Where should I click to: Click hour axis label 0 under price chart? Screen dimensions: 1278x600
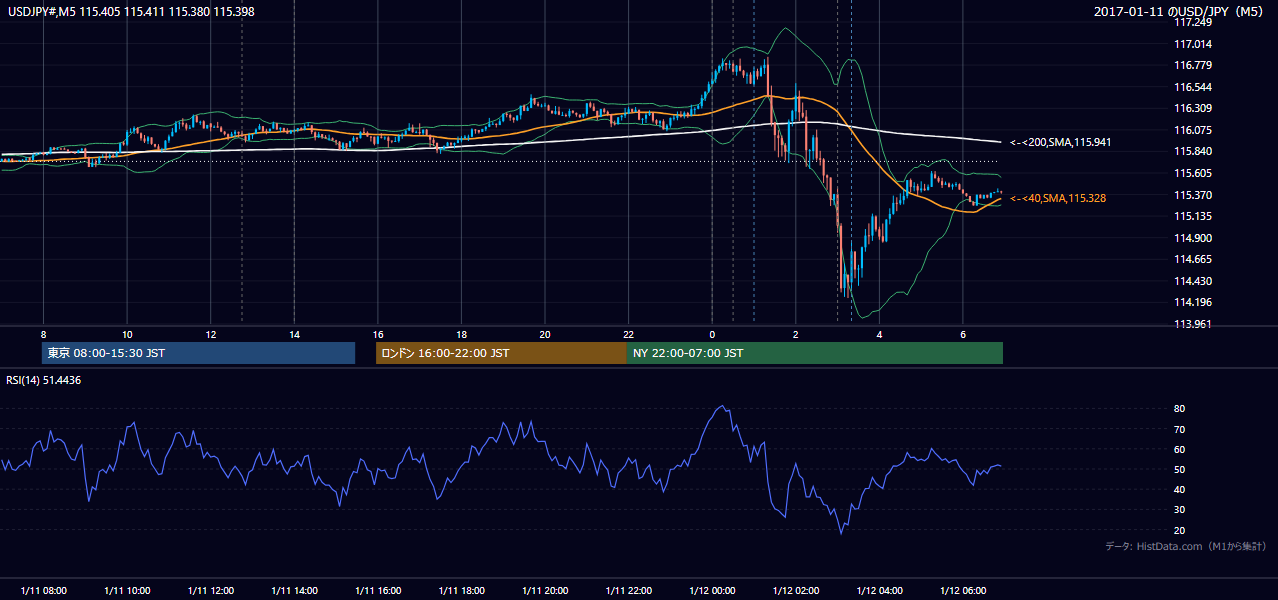712,334
